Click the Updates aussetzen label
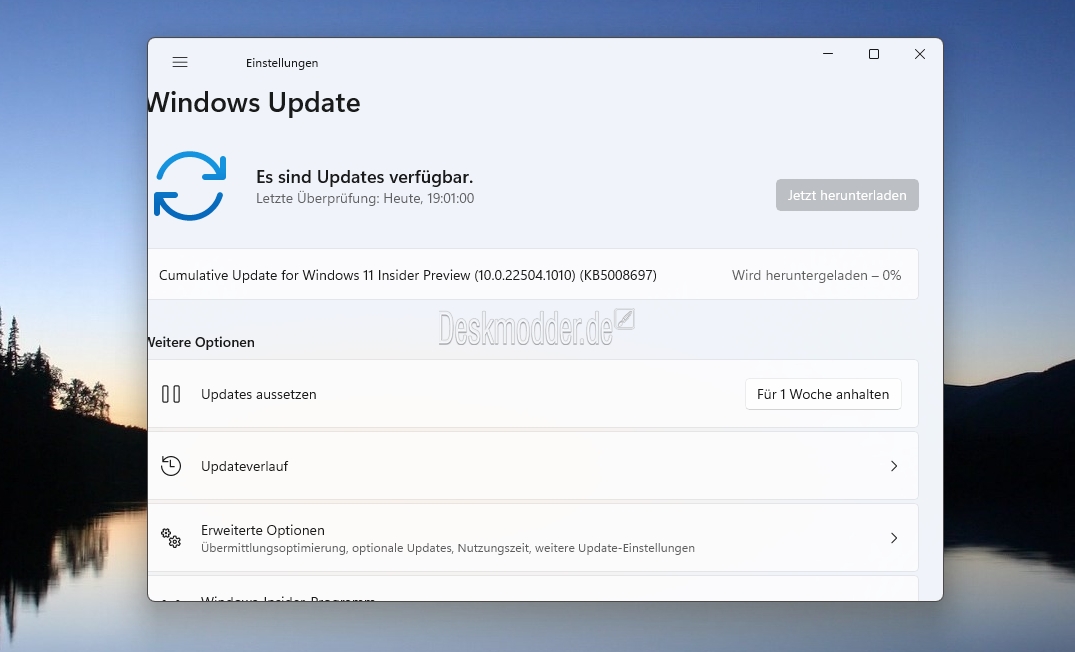The image size is (1075, 652). tap(258, 394)
